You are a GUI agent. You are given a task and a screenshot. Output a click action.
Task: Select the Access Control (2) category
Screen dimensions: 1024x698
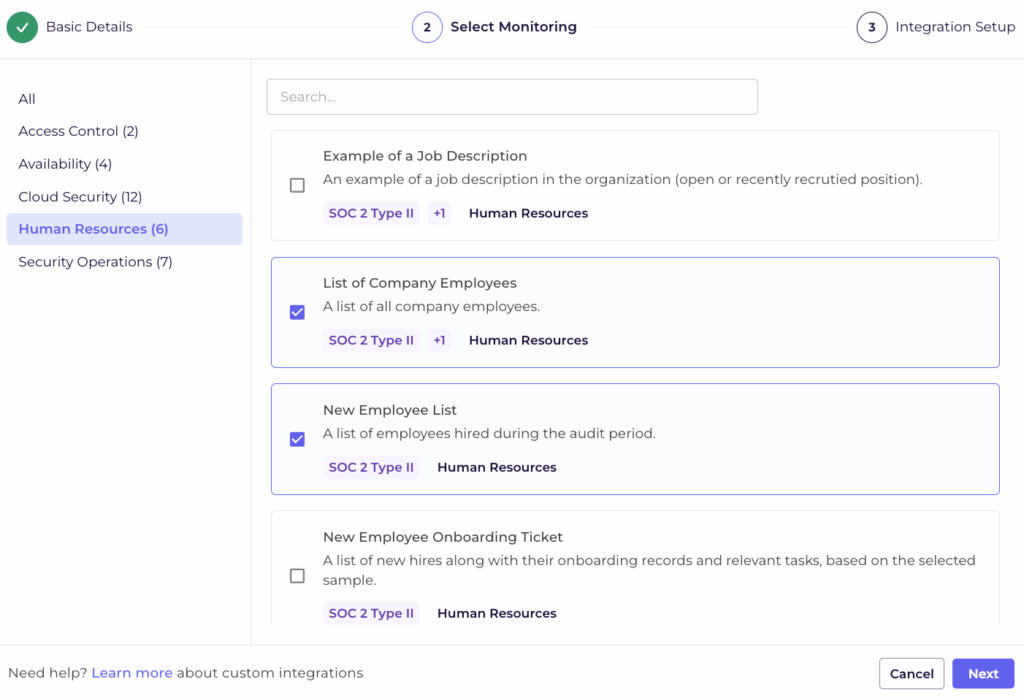[x=78, y=131]
